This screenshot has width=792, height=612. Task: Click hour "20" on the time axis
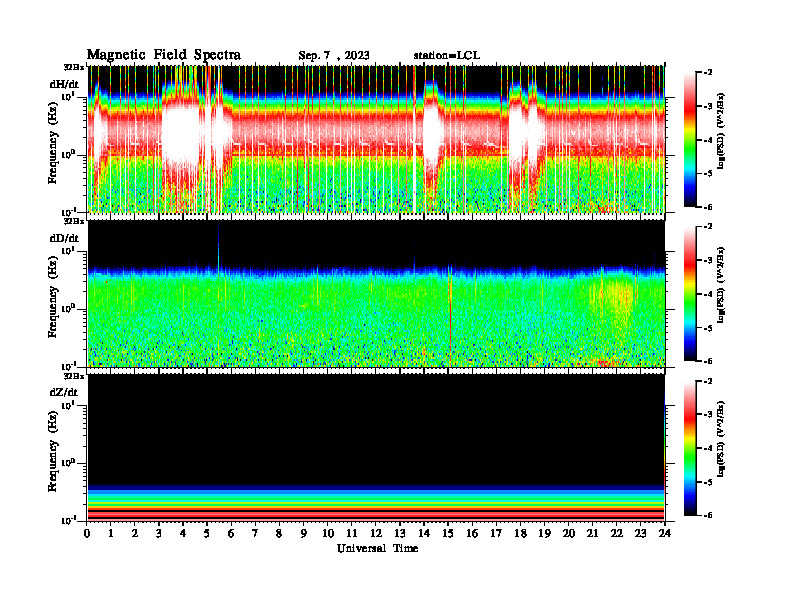568,533
